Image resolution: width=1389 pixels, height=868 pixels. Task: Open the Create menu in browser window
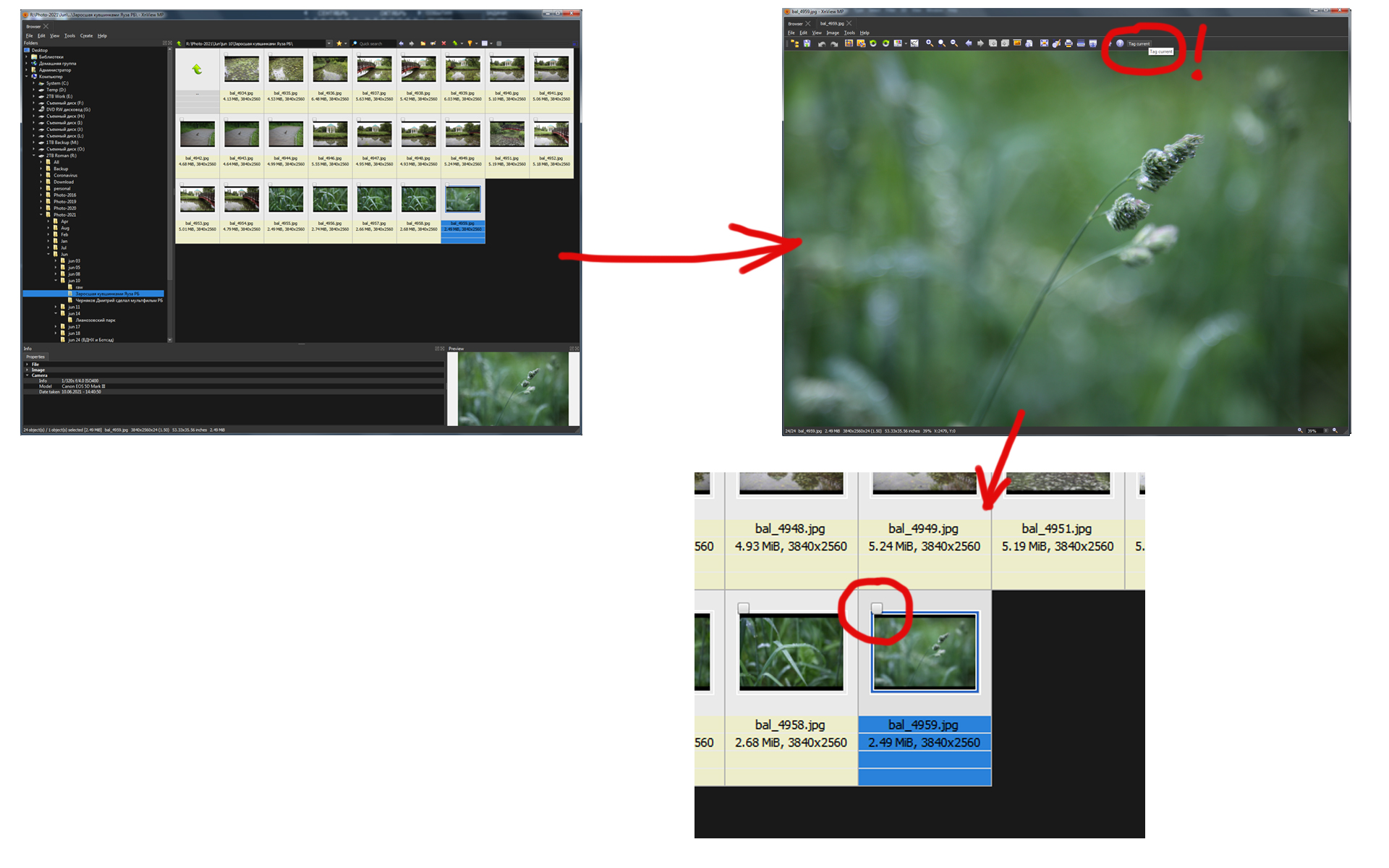click(86, 35)
